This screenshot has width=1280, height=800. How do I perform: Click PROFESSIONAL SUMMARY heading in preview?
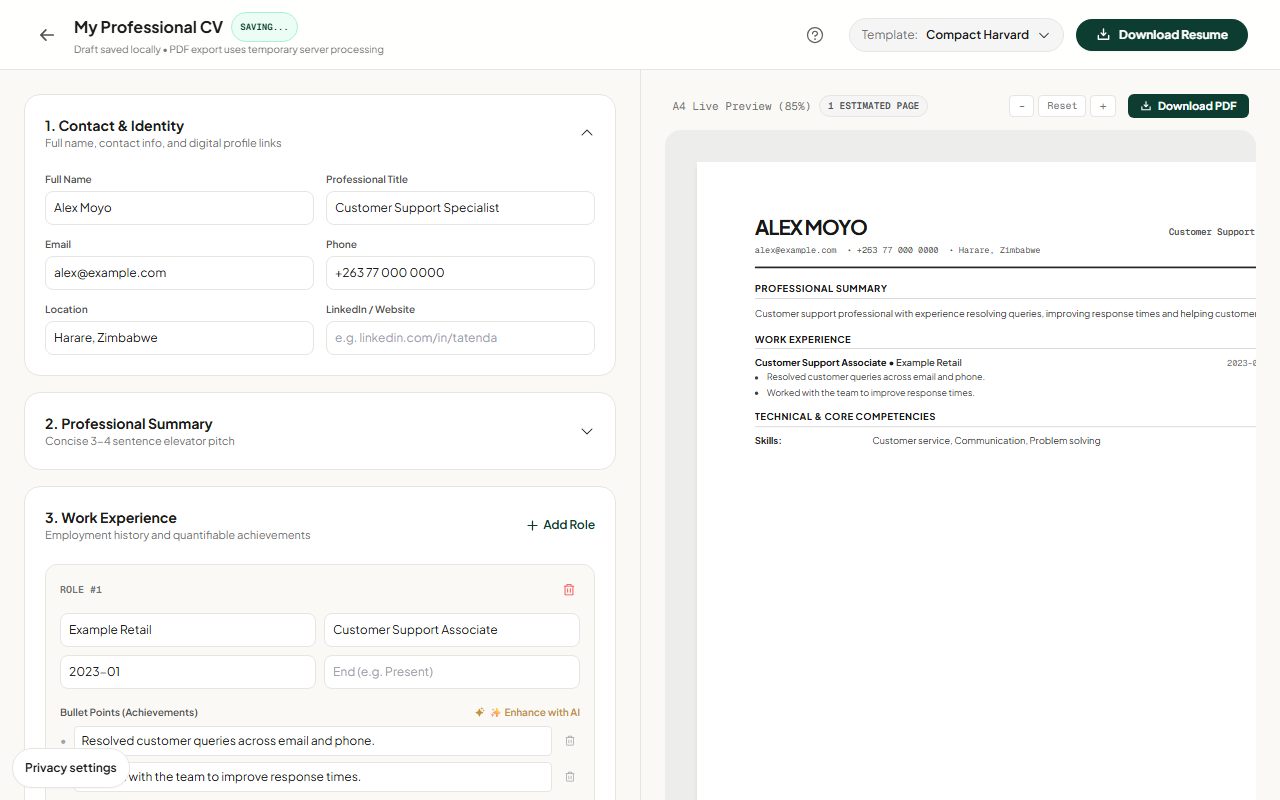tap(821, 289)
